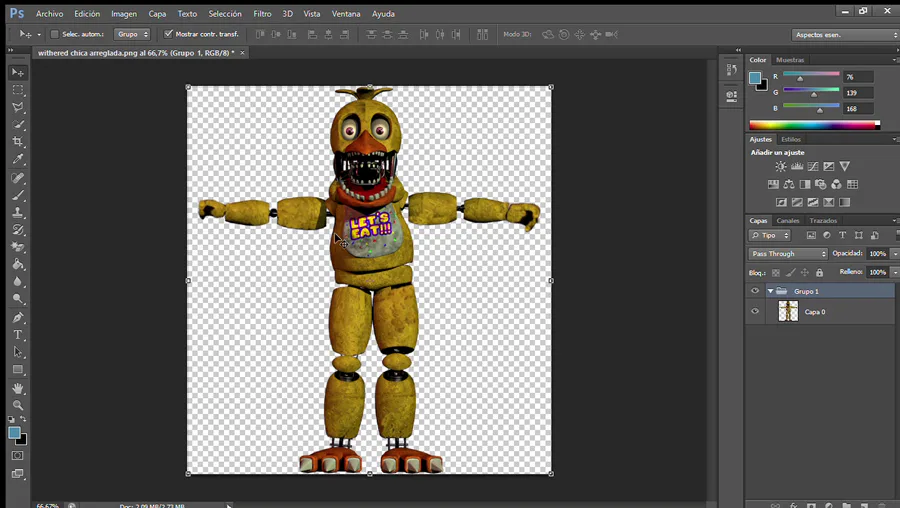The height and width of the screenshot is (508, 900).
Task: Hide the Capa 0 layer
Action: pos(755,311)
